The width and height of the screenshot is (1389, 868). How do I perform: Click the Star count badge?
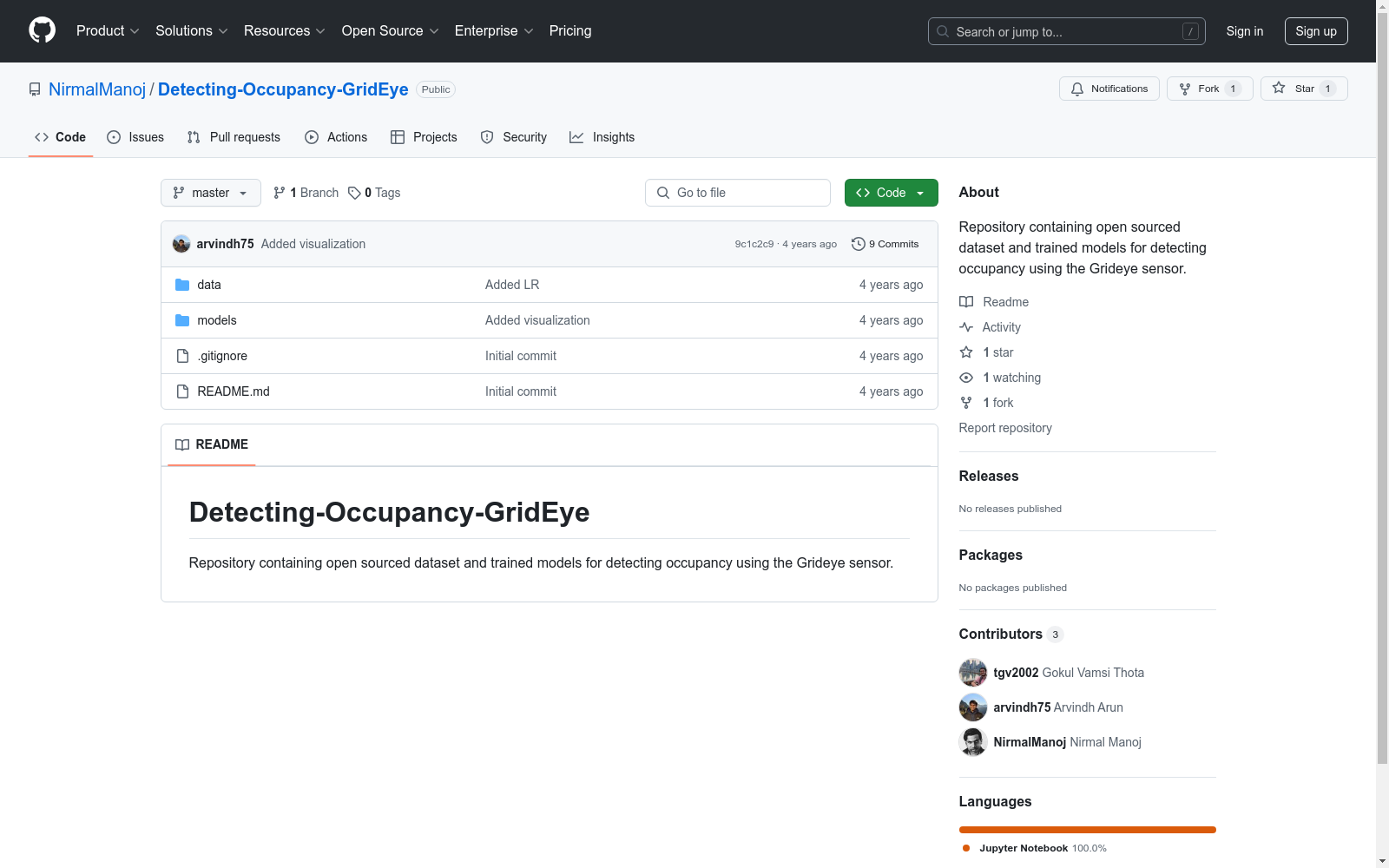pyautogui.click(x=1327, y=89)
